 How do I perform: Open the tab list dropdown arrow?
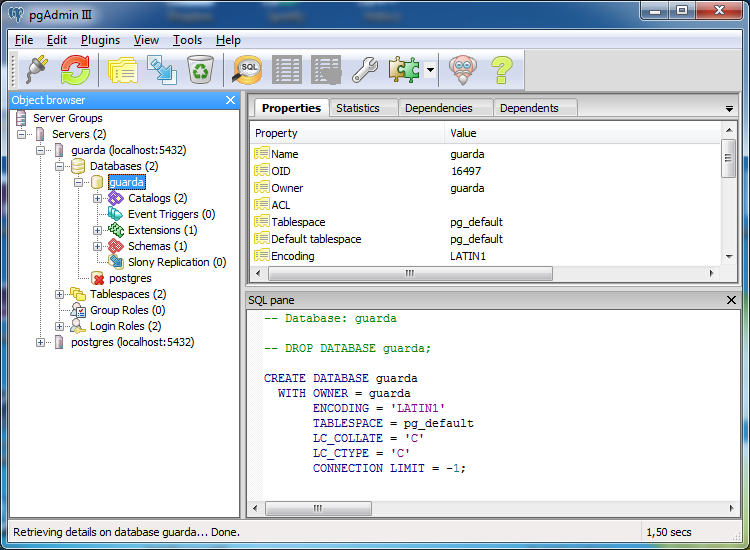[729, 109]
